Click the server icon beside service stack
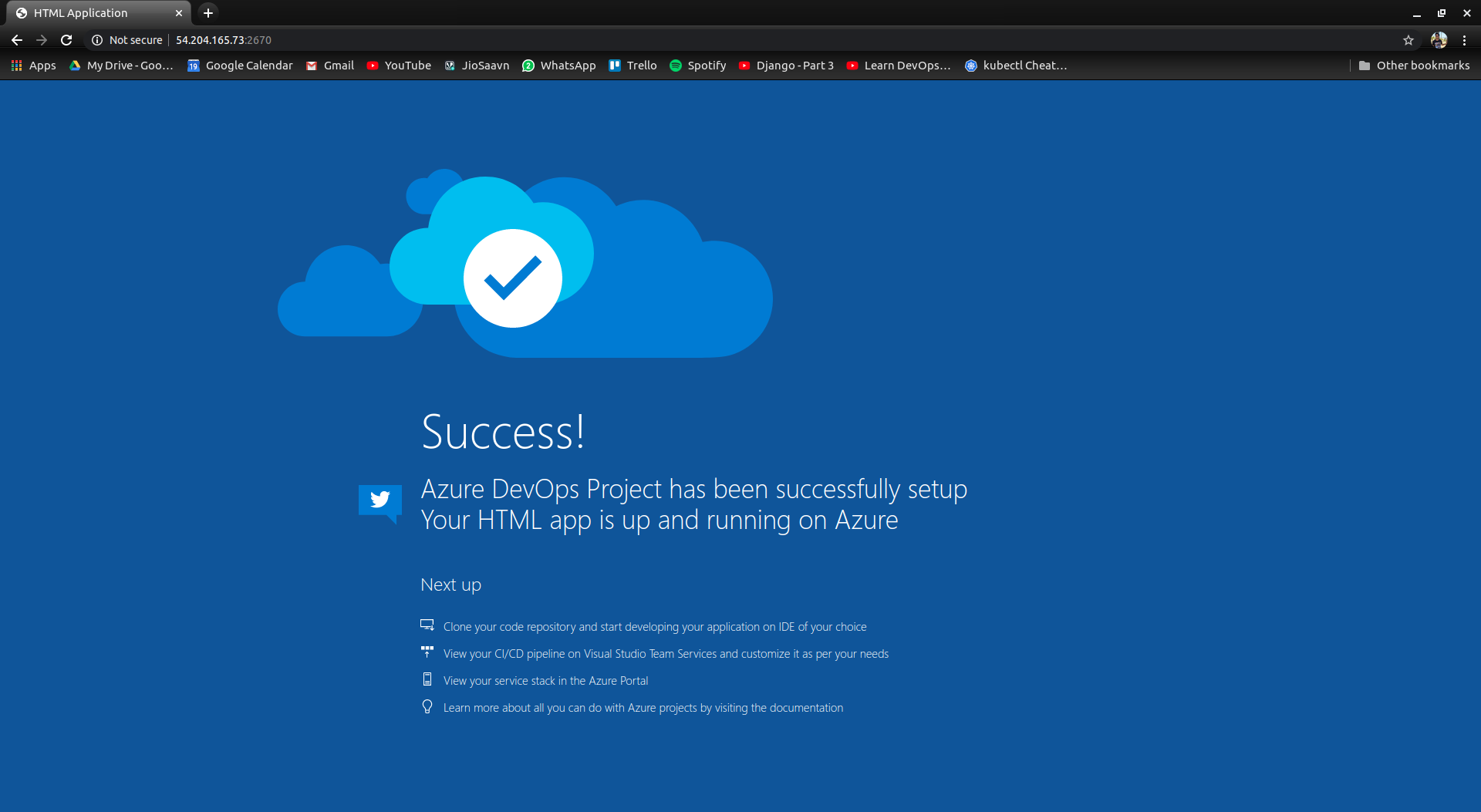Image resolution: width=1481 pixels, height=812 pixels. pos(427,679)
